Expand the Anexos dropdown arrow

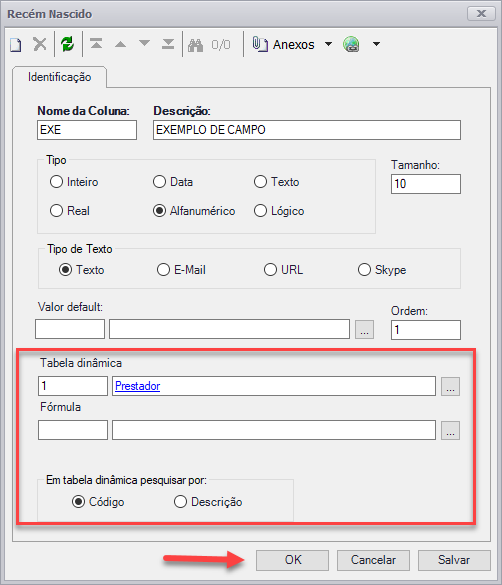pyautogui.click(x=328, y=44)
